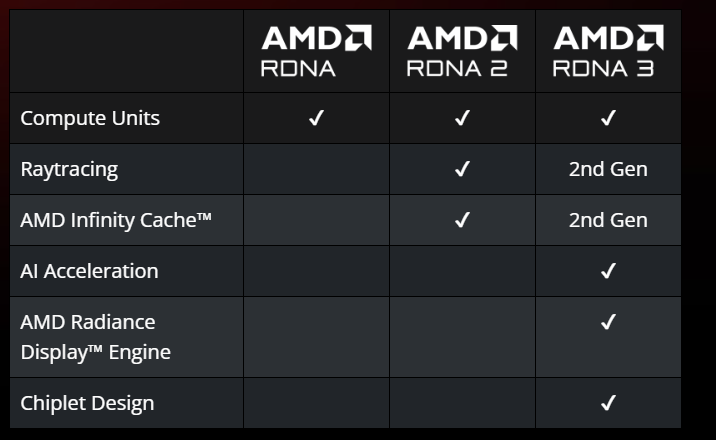716x440 pixels.
Task: Click the AMD RDNA logo header
Action: 316,51
